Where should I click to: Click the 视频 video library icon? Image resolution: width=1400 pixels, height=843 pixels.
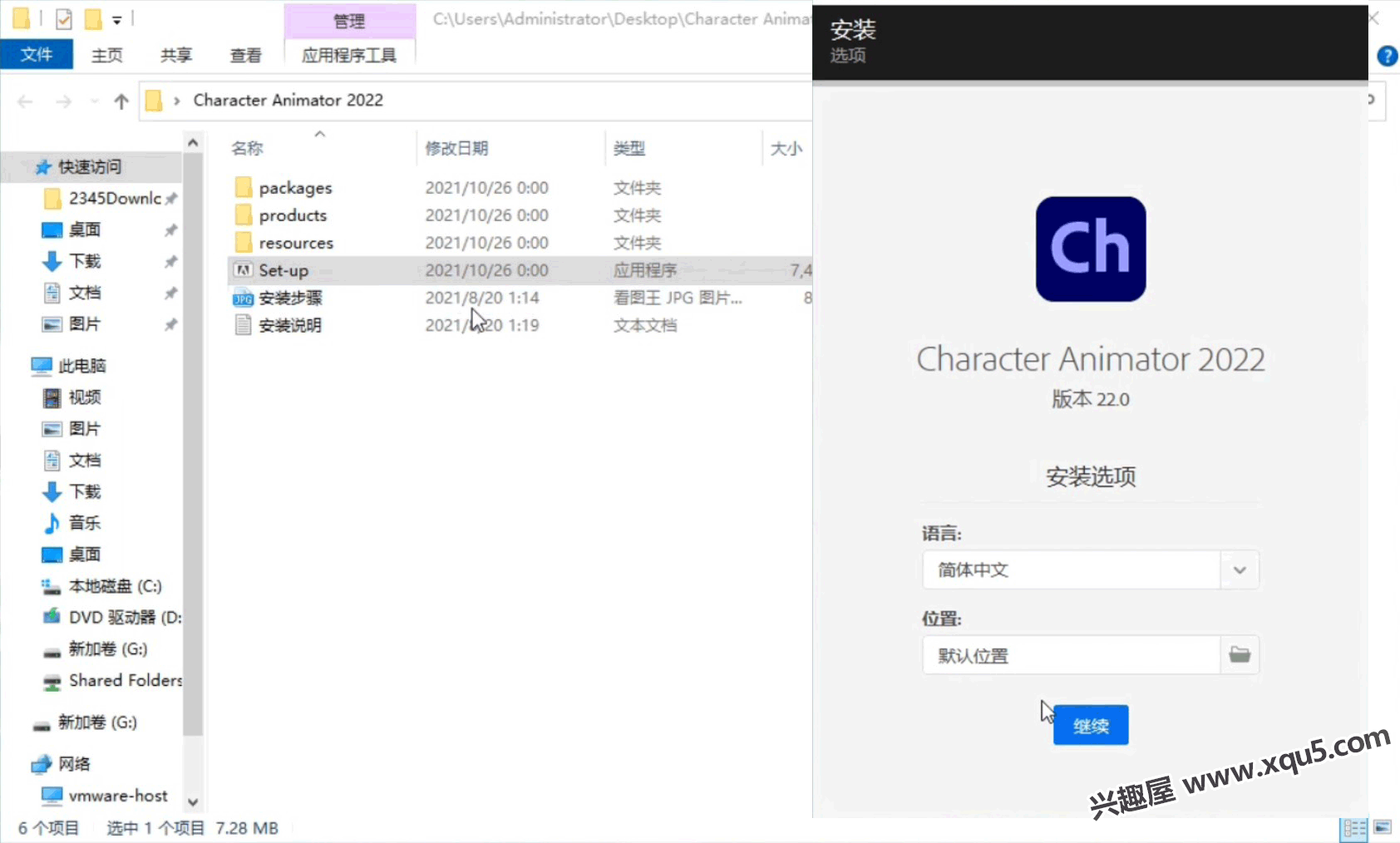tap(52, 397)
